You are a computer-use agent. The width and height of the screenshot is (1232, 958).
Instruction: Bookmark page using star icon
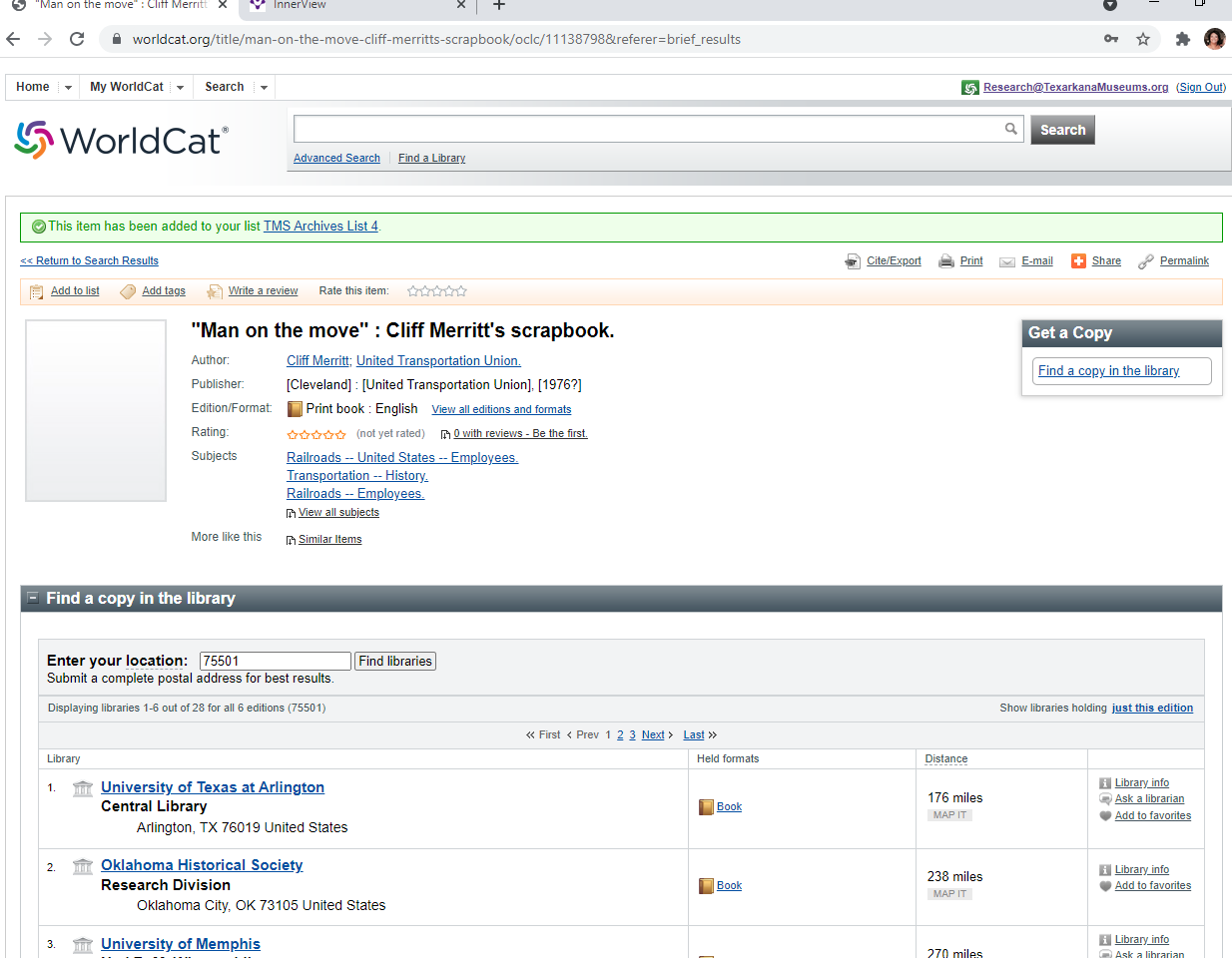[x=1143, y=39]
